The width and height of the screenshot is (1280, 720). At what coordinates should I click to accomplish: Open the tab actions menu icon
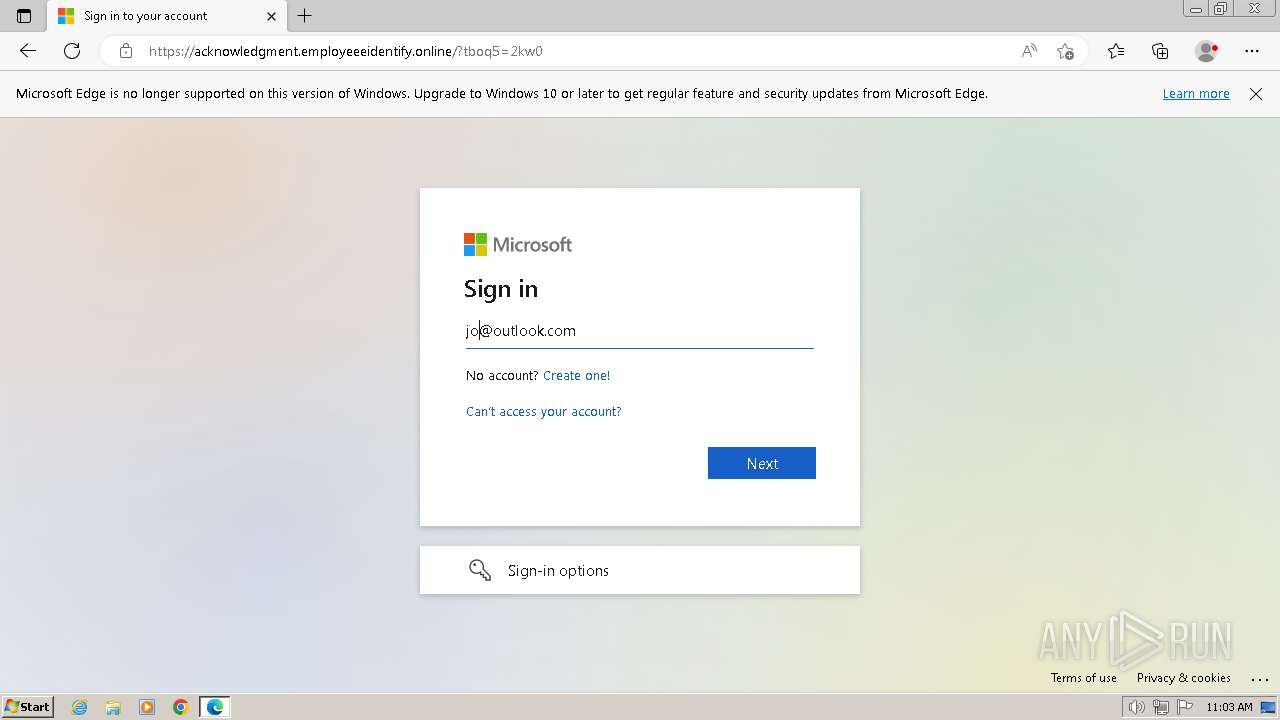[x=24, y=16]
